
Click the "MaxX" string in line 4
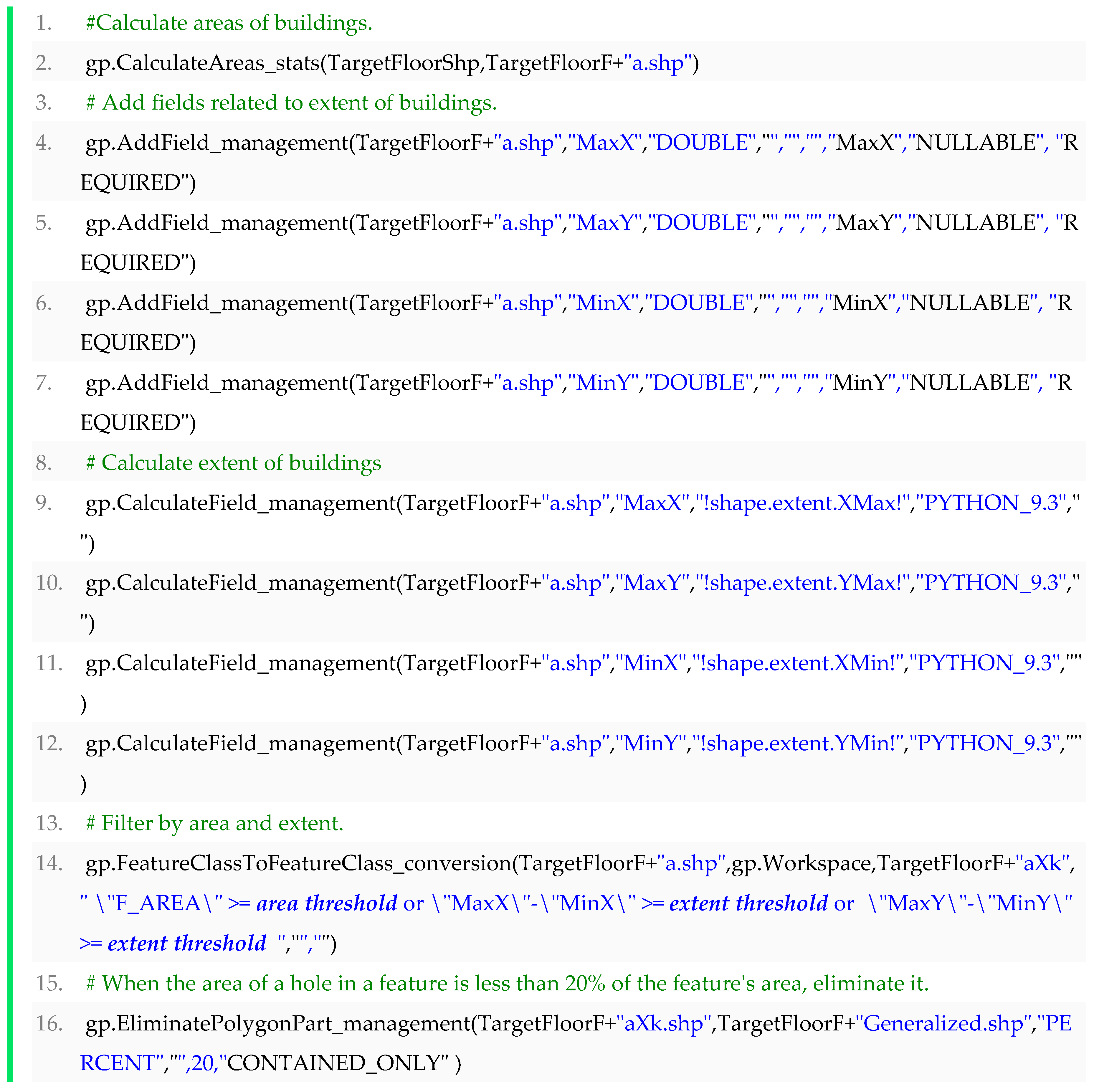coord(605,143)
